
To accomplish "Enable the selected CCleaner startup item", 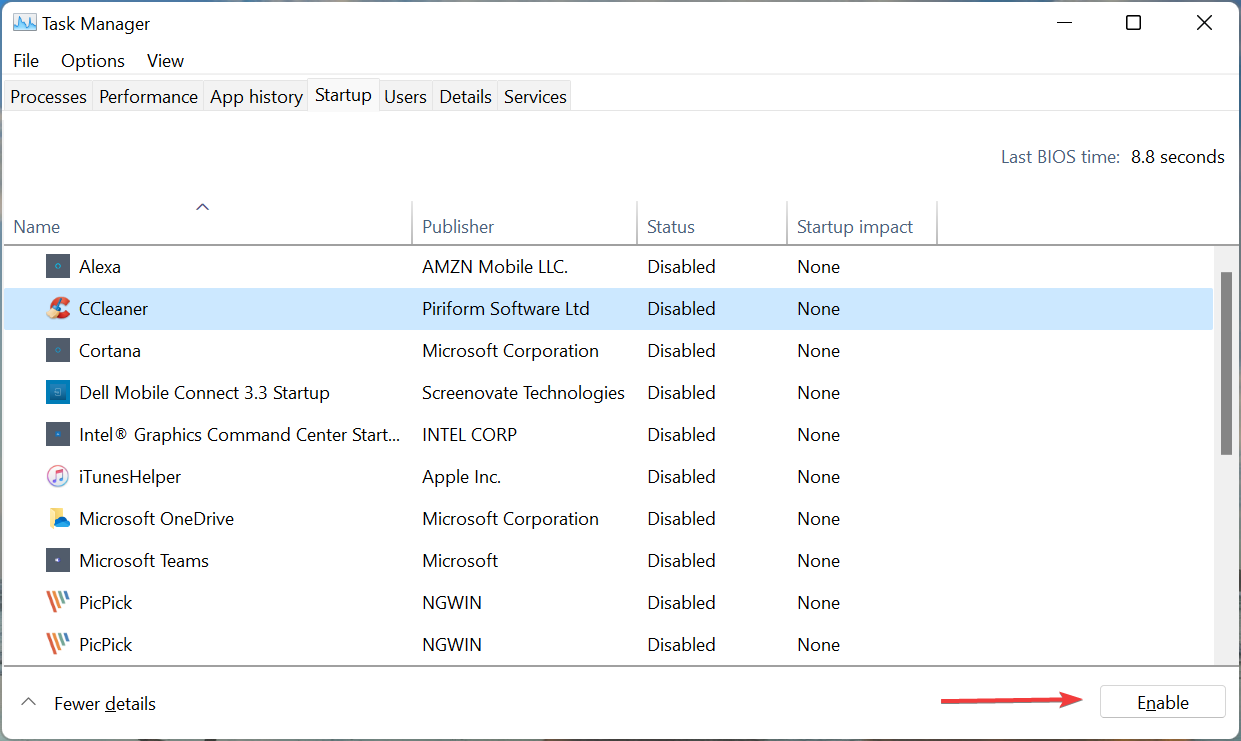I will 1162,702.
